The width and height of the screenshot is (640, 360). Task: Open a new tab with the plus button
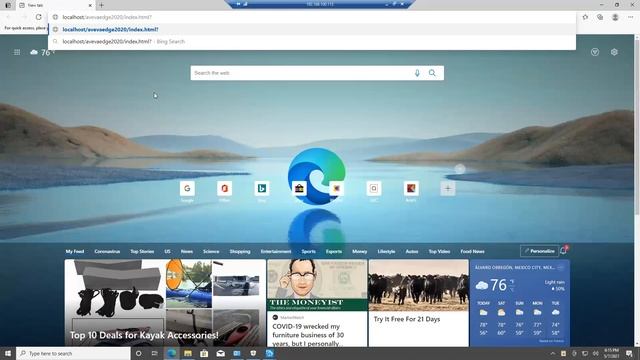(x=101, y=5)
